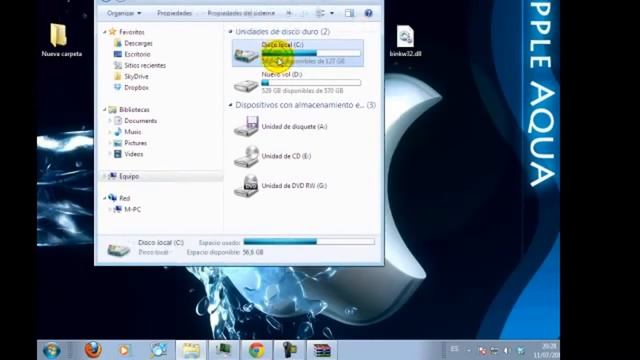
Task: Collapse the Red network group
Action: (x=105, y=198)
